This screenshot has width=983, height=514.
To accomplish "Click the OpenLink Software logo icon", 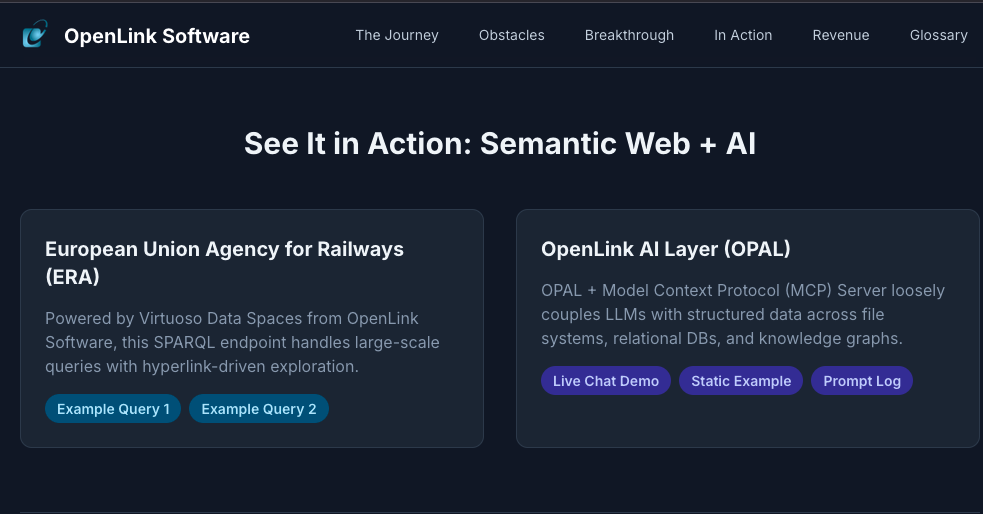I will coord(35,34).
